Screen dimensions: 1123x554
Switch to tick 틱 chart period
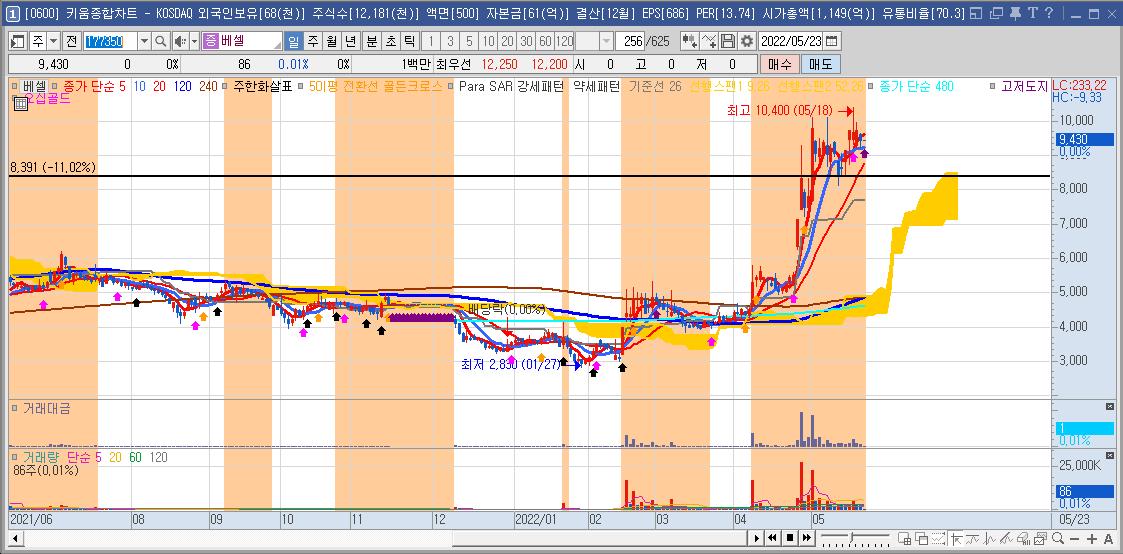coord(408,42)
